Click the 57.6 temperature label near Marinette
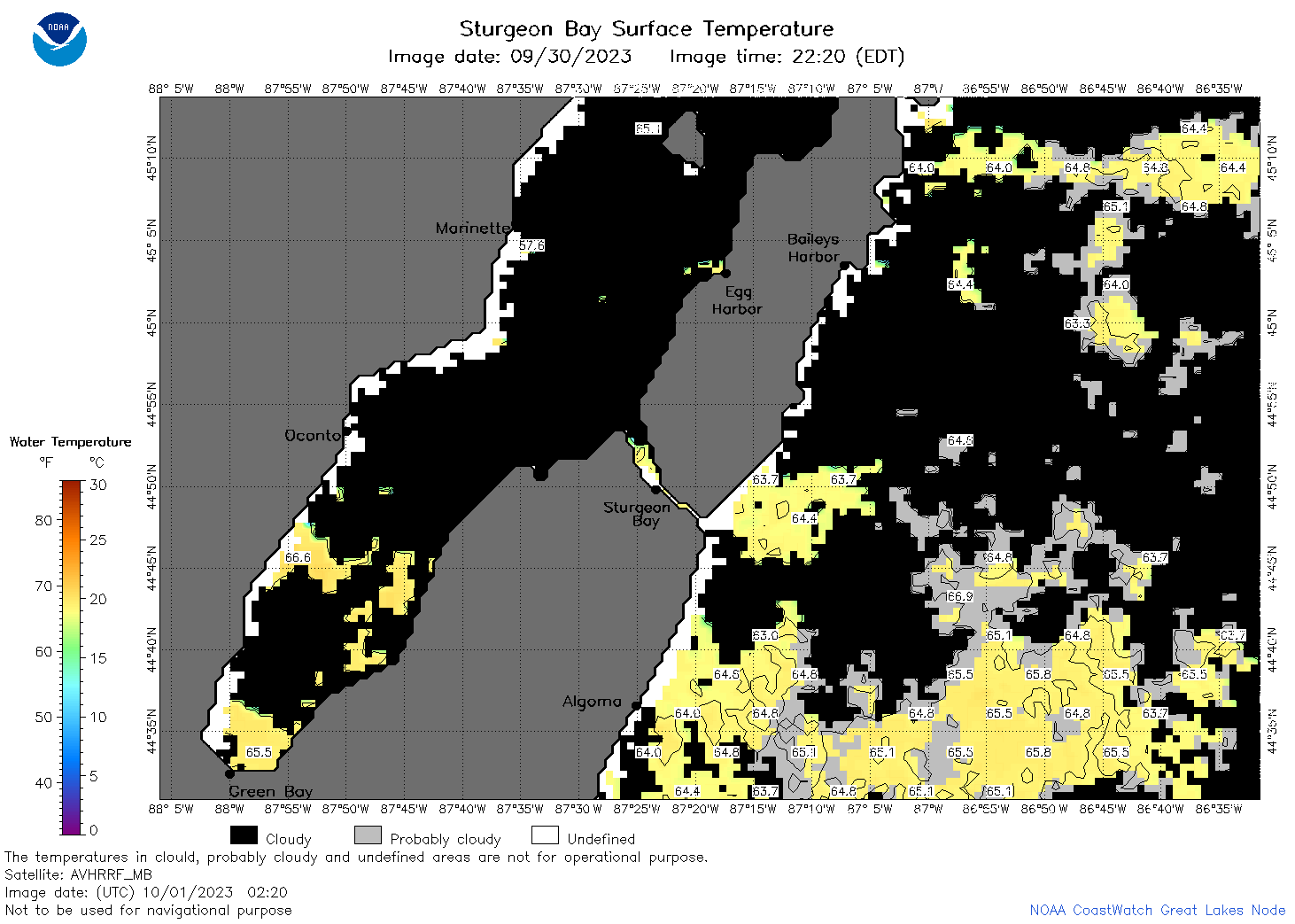 [x=531, y=245]
